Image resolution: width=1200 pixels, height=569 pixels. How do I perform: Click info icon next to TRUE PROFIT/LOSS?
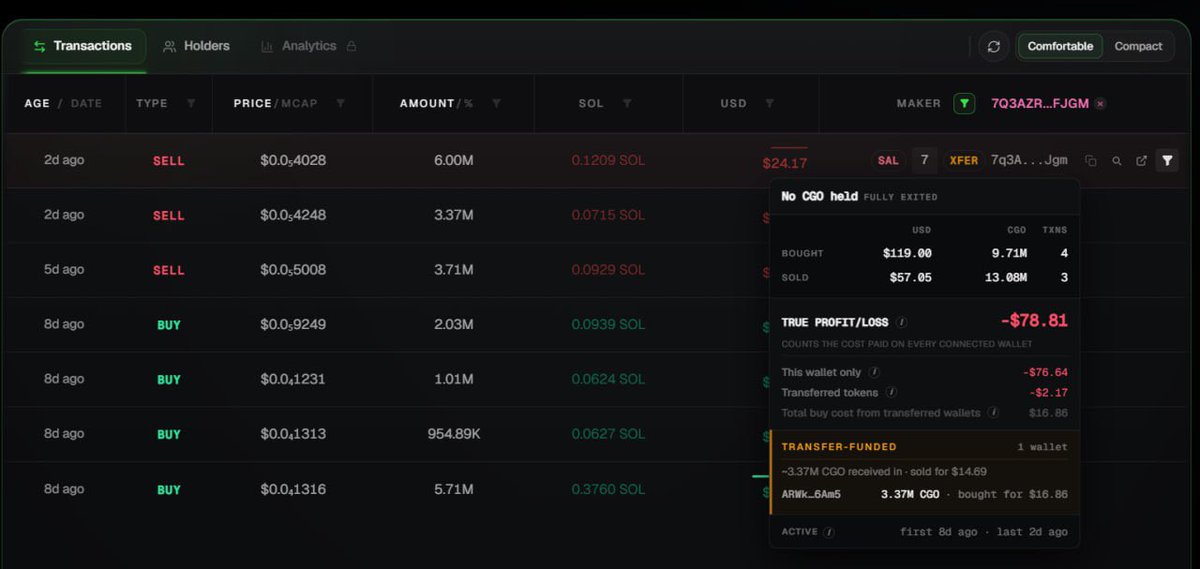902,323
